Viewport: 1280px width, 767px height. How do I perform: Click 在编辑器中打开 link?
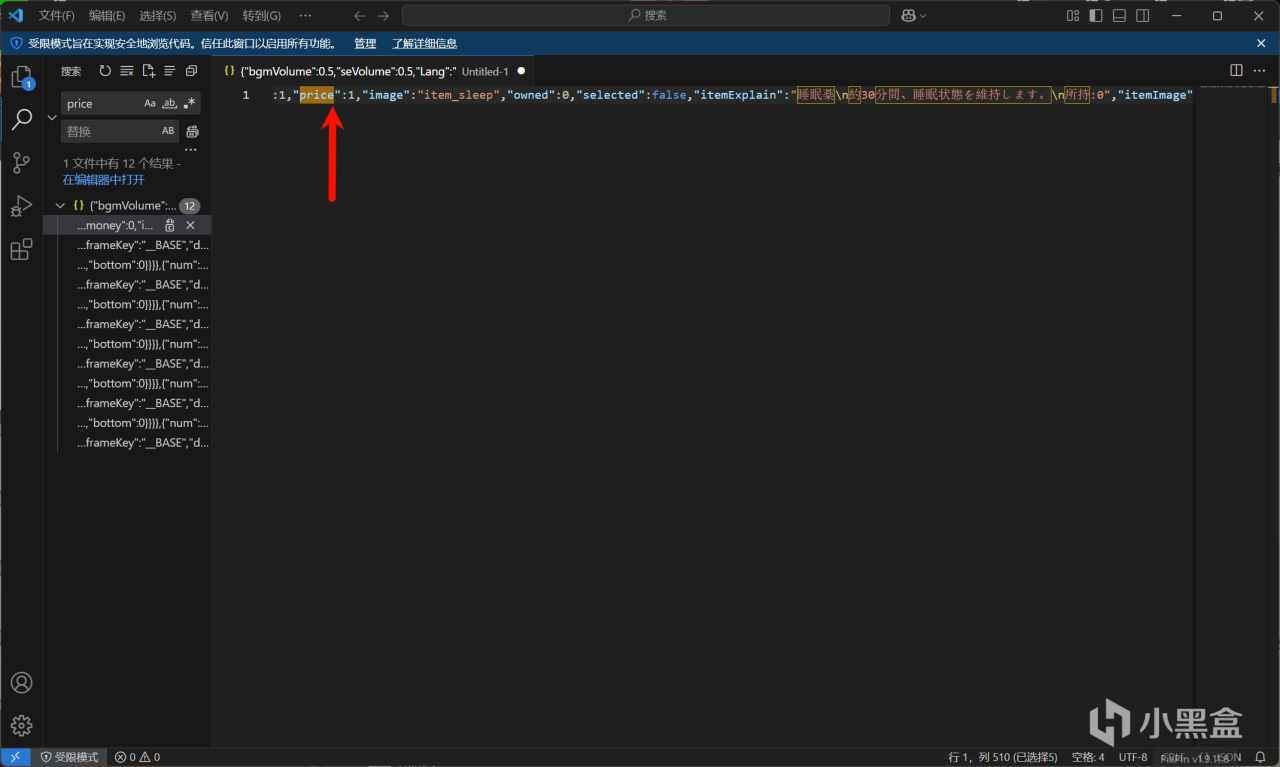tap(104, 180)
